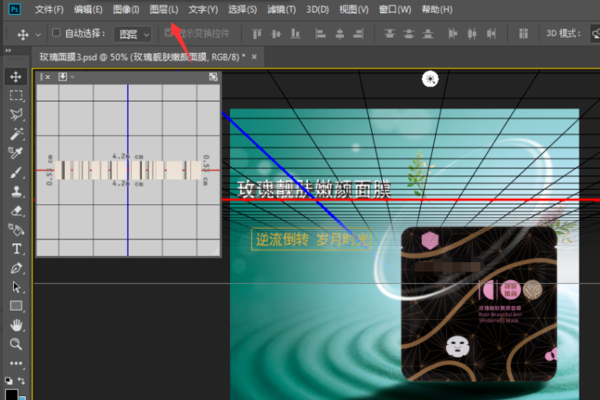The width and height of the screenshot is (600, 400).
Task: Close the 玫瑰面膜3.psd document tab
Action: [x=254, y=57]
